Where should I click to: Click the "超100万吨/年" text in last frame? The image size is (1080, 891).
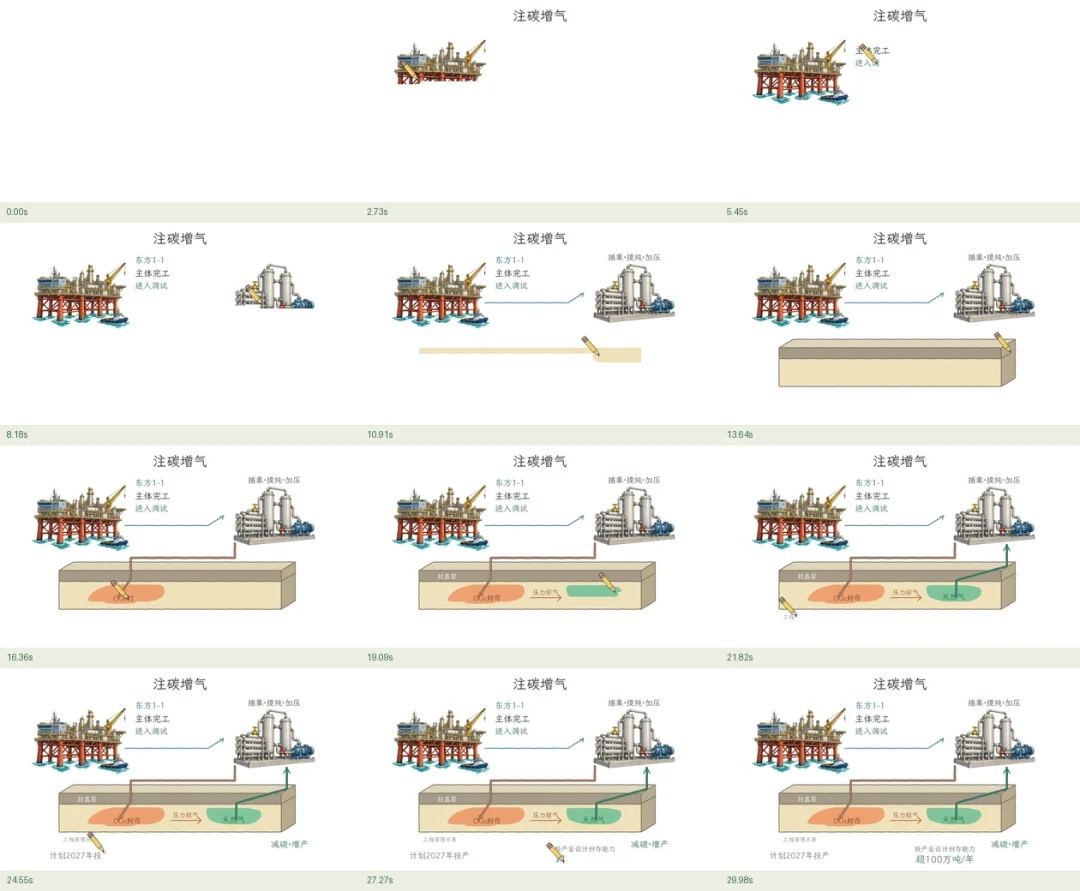[944, 859]
